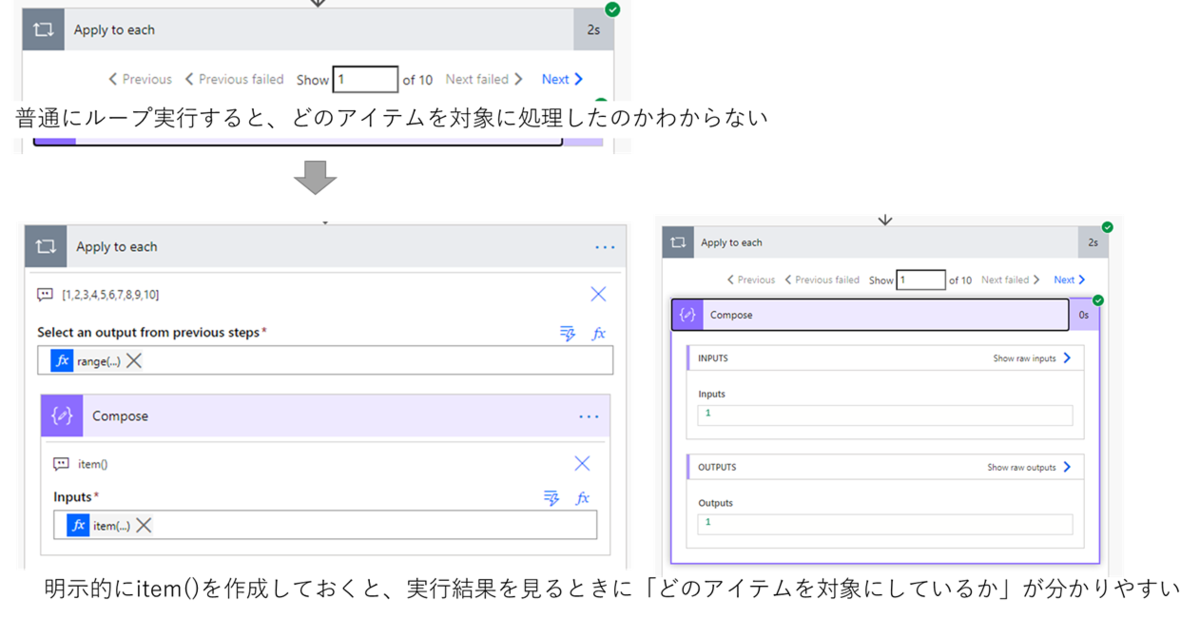Click the range(...) expression token
The image size is (1200, 618).
[x=86, y=361]
